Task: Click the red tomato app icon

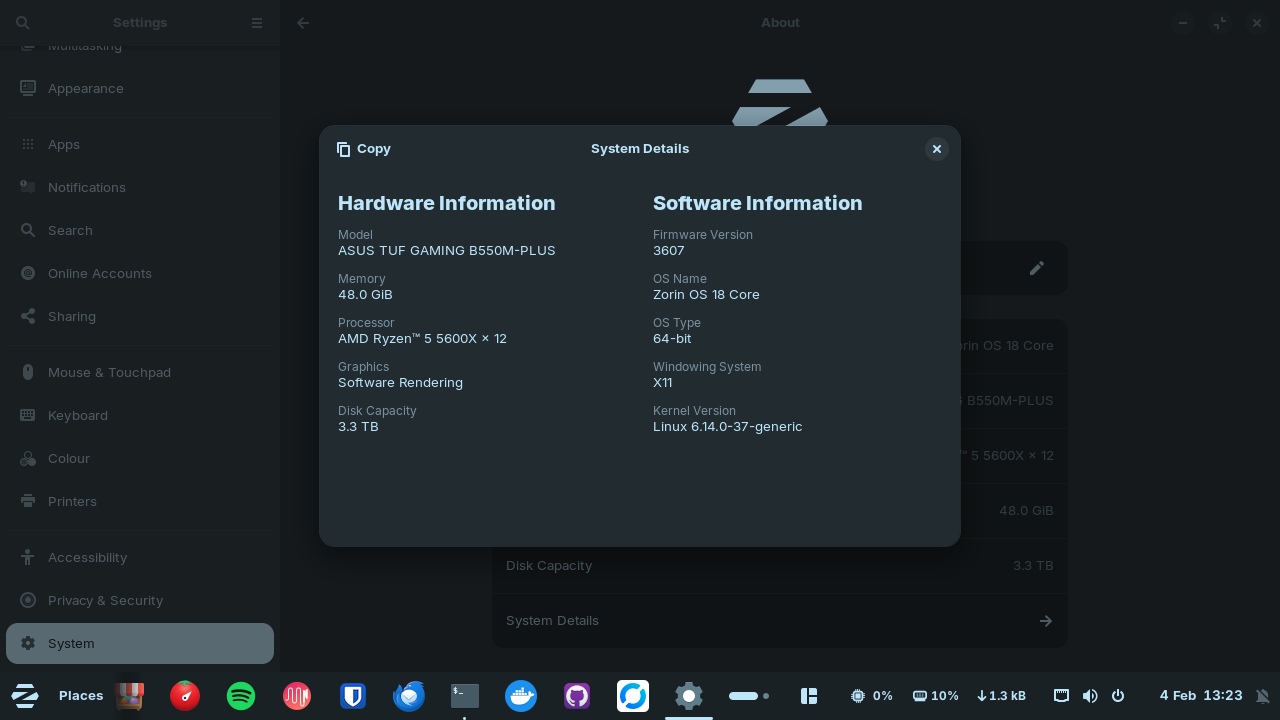Action: (185, 696)
